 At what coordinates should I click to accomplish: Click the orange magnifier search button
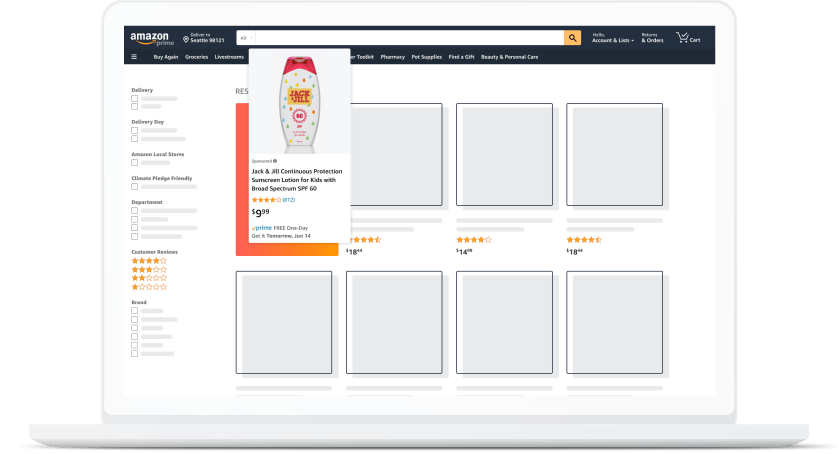point(572,37)
